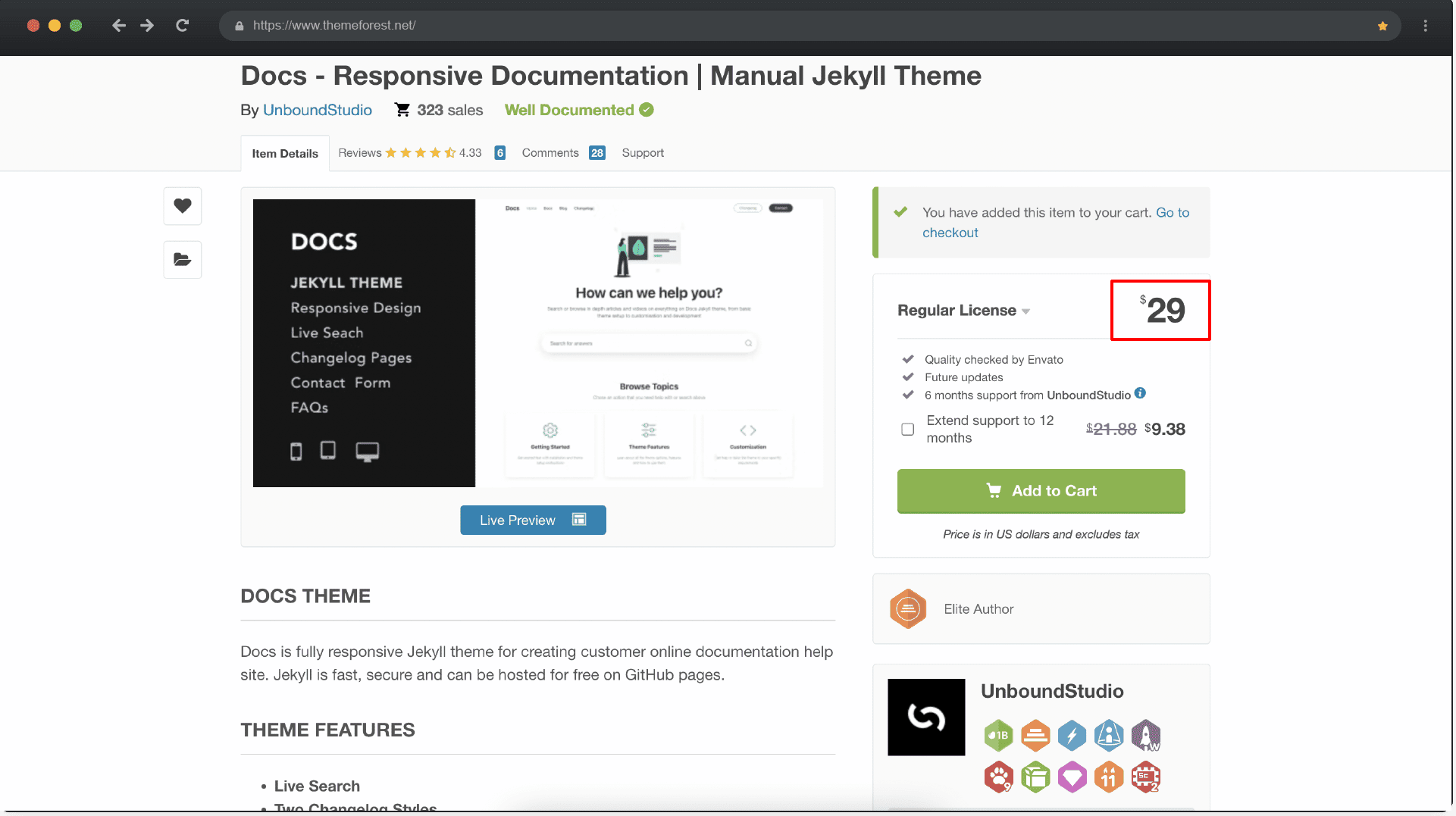Click UnboundStudio name in author card
This screenshot has height=816, width=1456.
point(1052,691)
